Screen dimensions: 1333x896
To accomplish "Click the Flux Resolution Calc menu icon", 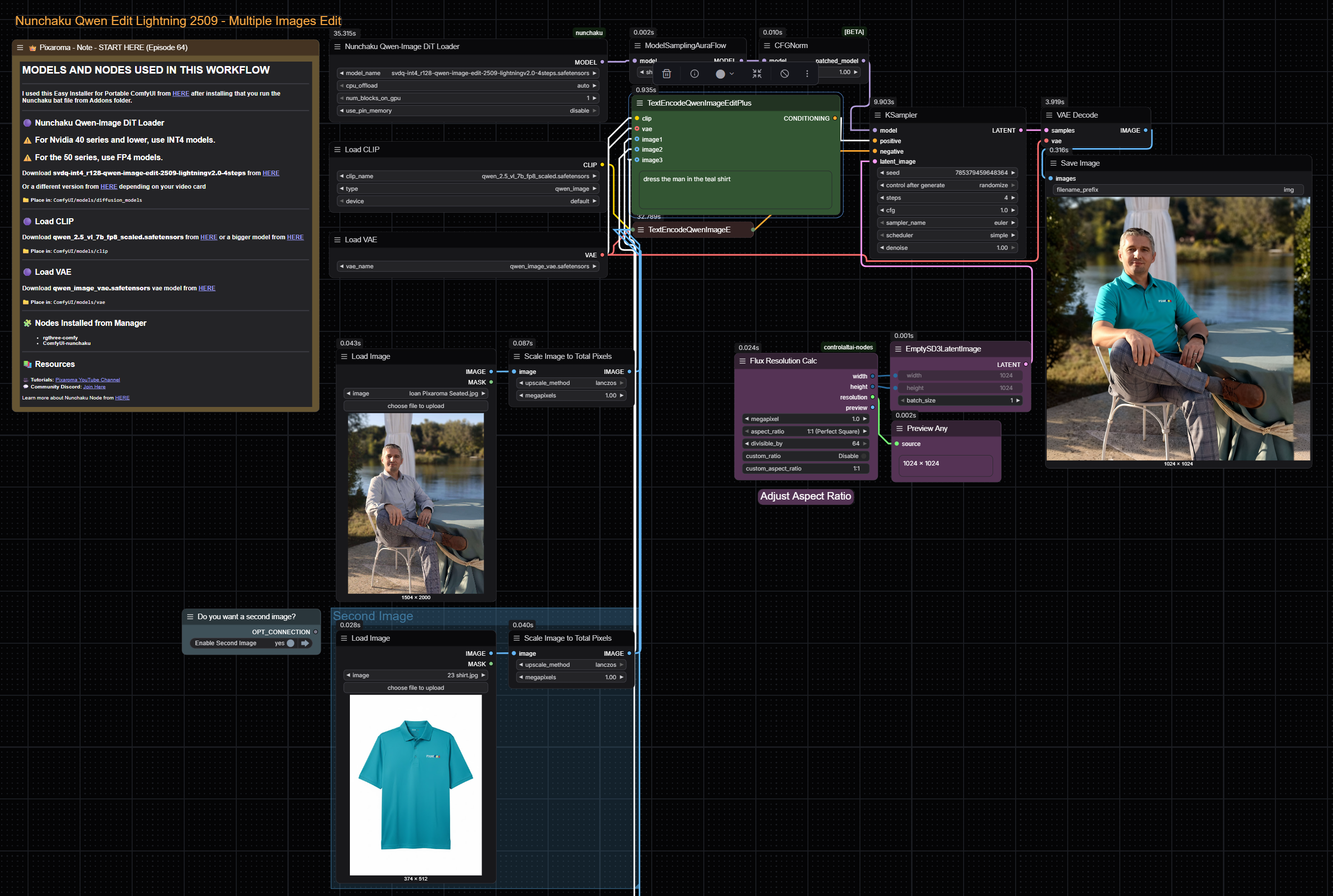I will point(742,361).
